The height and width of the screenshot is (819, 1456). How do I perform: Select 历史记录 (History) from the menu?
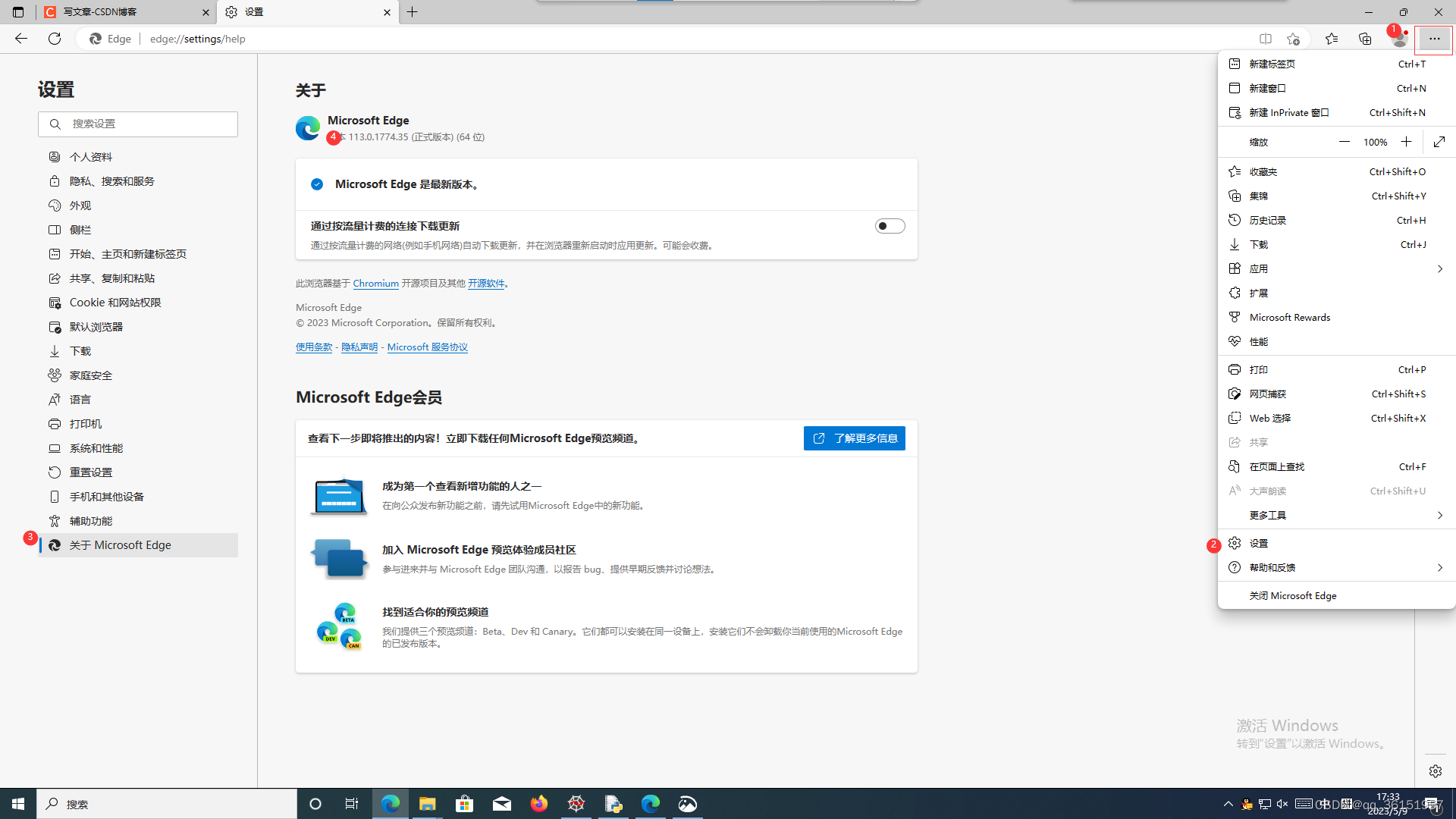tap(1268, 220)
